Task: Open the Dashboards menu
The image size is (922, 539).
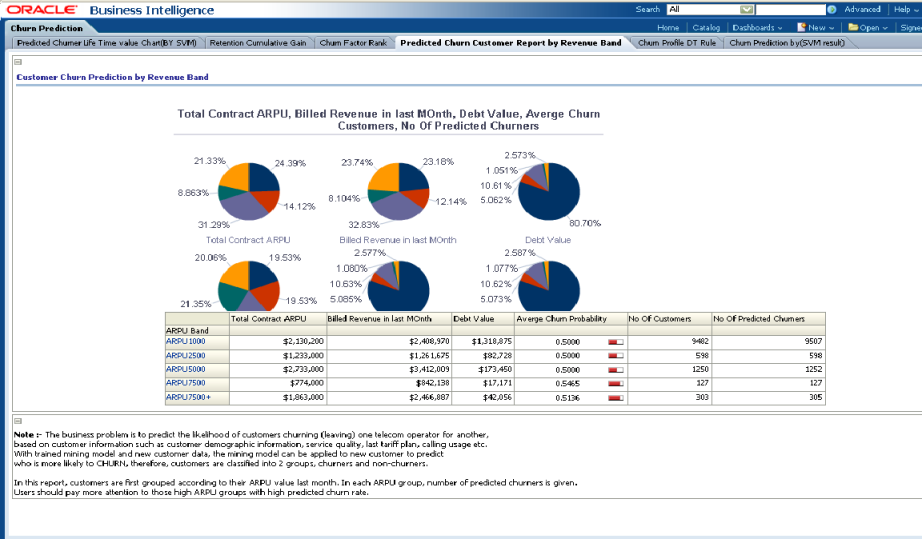Action: pos(757,28)
